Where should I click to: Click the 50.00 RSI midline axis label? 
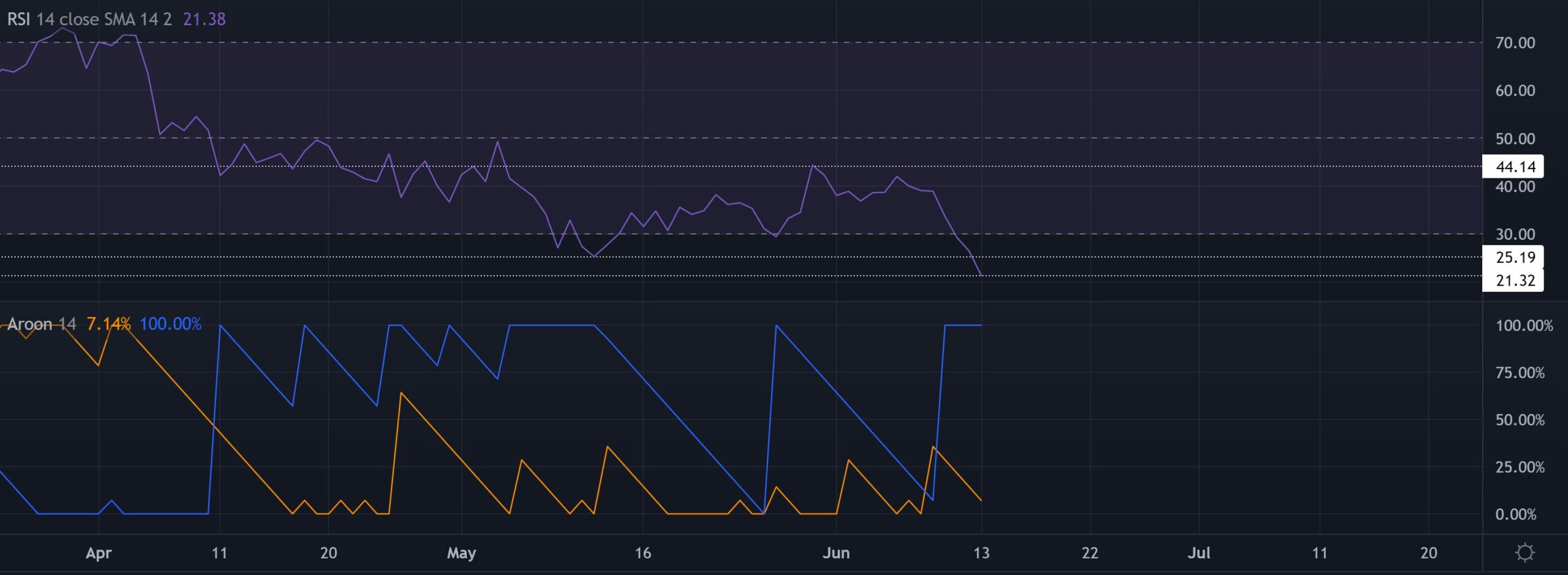point(1515,139)
